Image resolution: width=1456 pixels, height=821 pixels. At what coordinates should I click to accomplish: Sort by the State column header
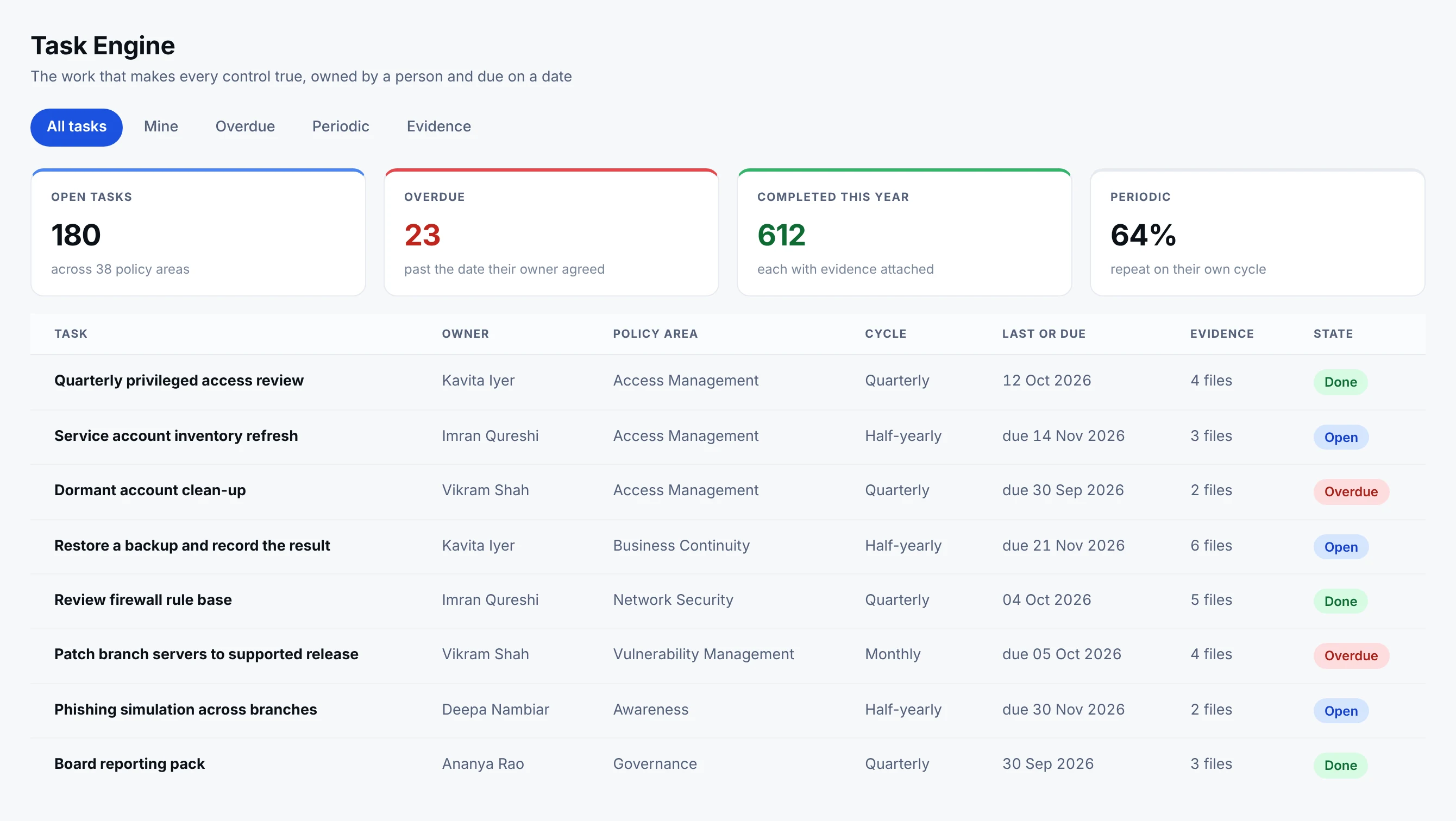coord(1333,333)
